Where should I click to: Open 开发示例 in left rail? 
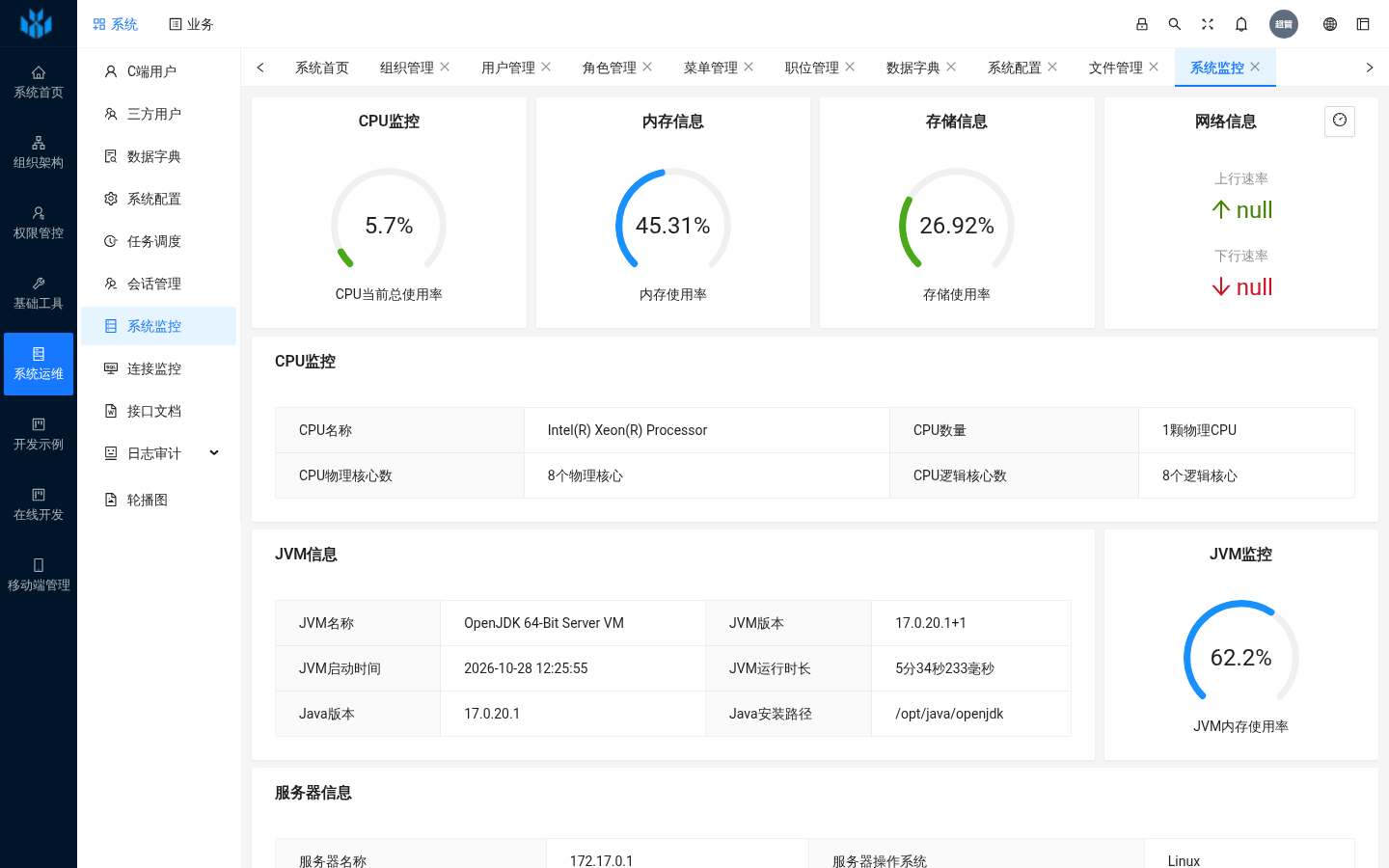tap(39, 434)
